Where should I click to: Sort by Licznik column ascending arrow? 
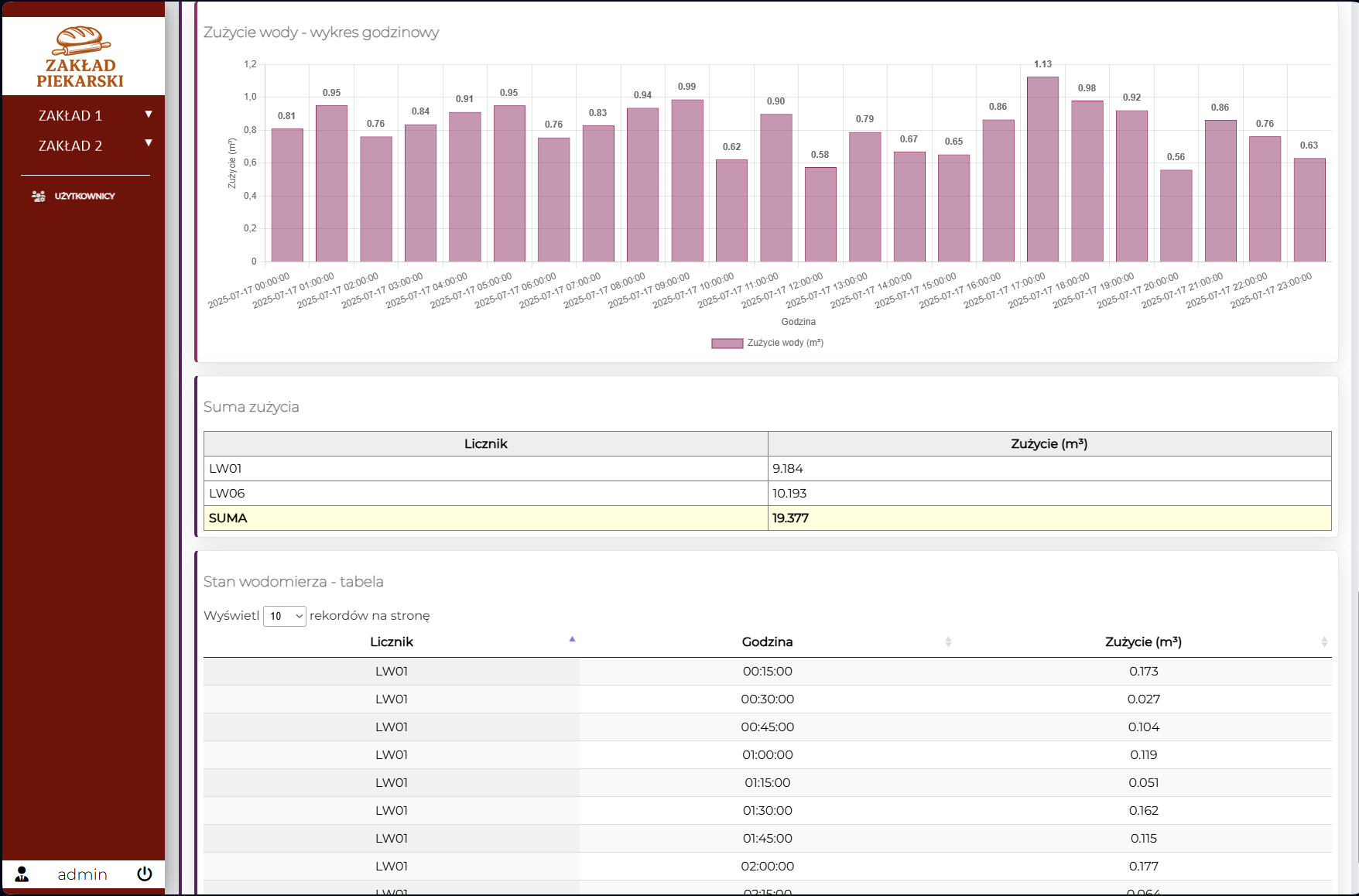[x=572, y=640]
